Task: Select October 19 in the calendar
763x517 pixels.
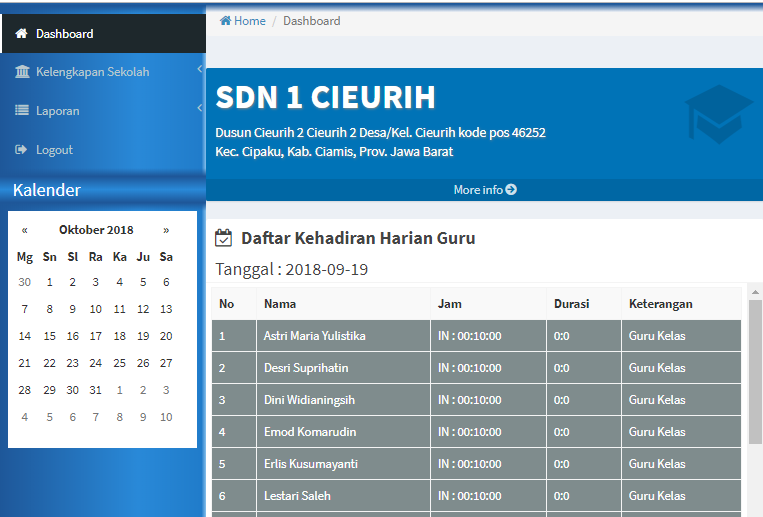Action: click(x=143, y=336)
